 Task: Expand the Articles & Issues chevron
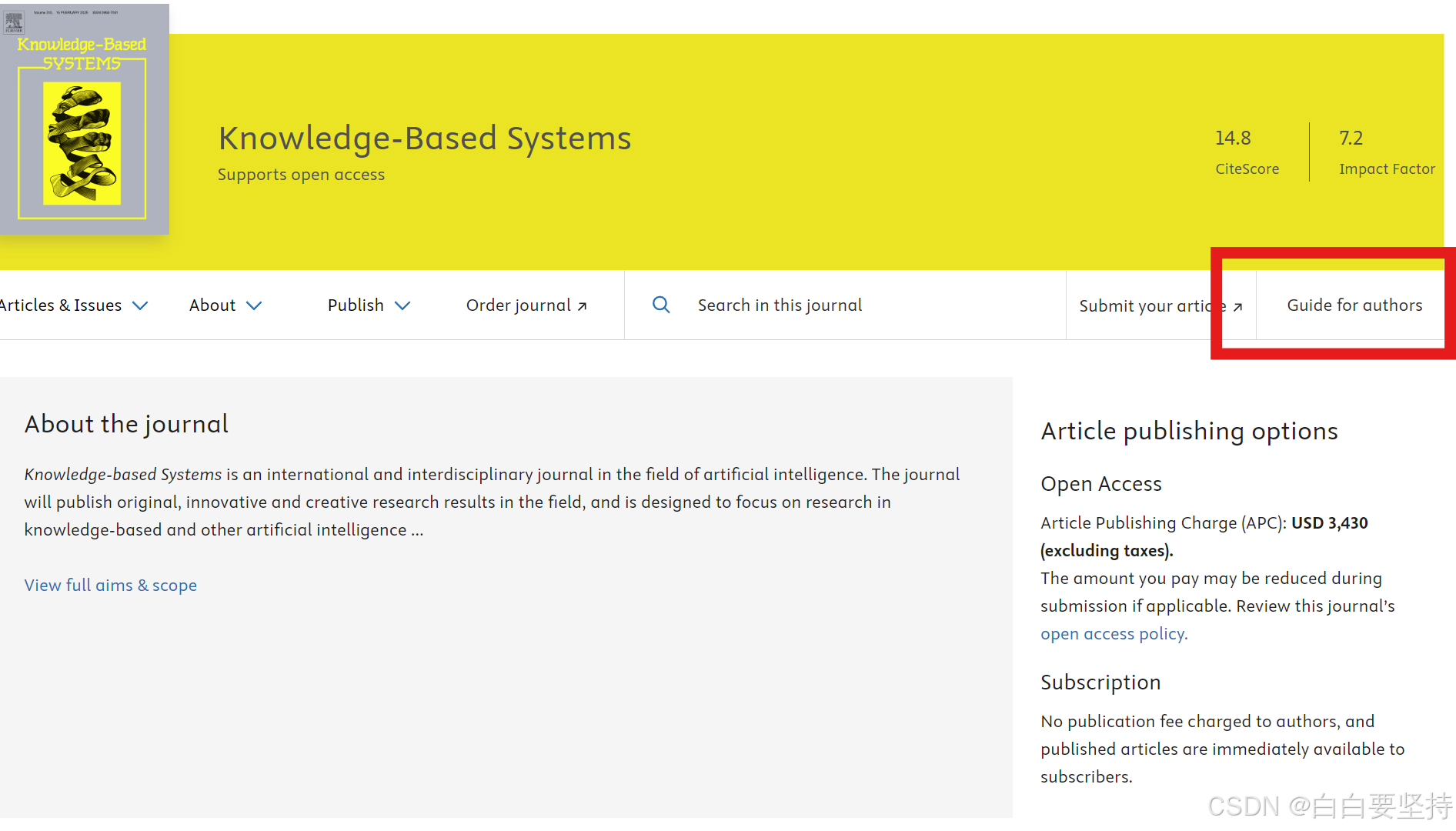pyautogui.click(x=140, y=305)
